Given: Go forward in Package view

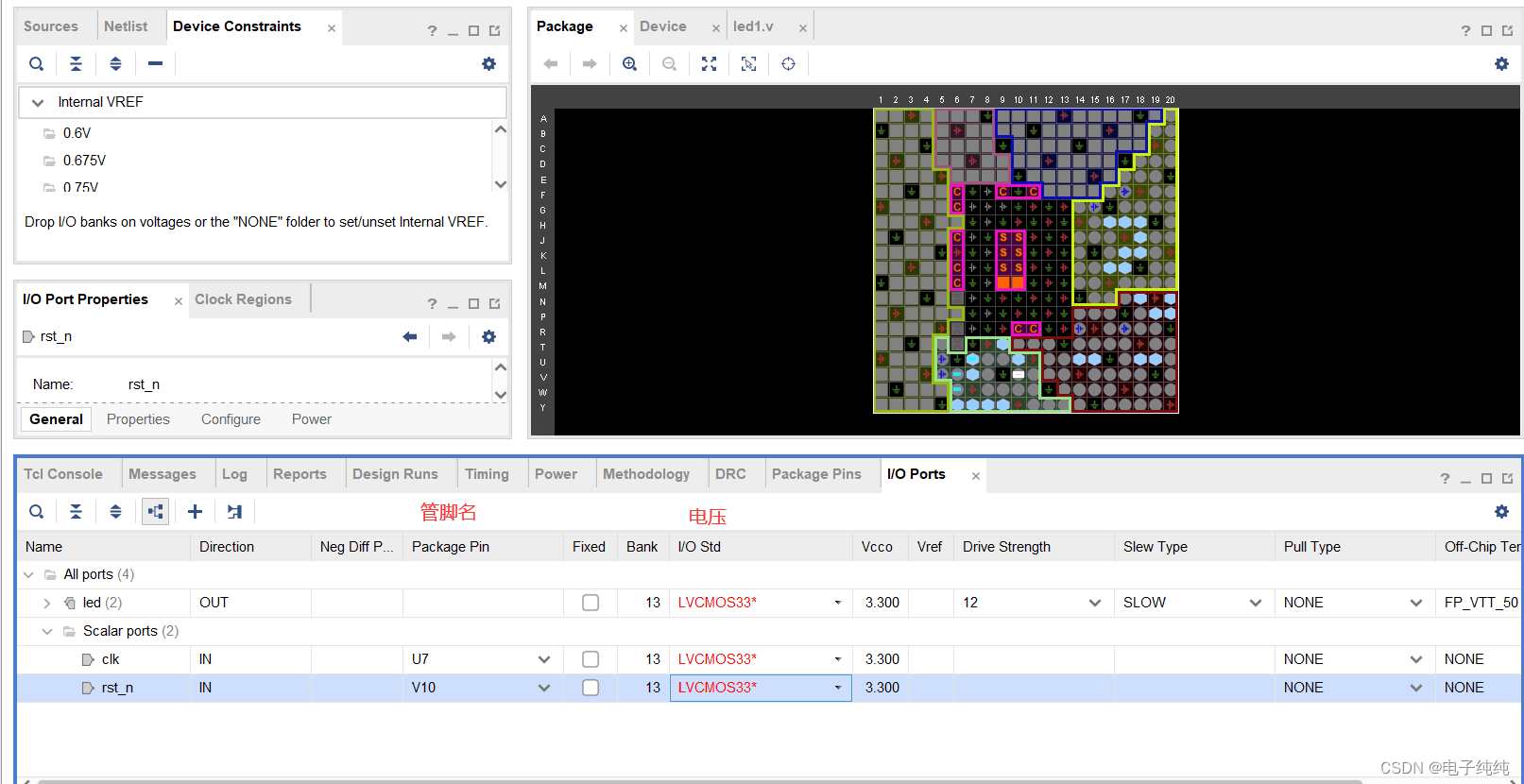Looking at the screenshot, I should click(590, 64).
